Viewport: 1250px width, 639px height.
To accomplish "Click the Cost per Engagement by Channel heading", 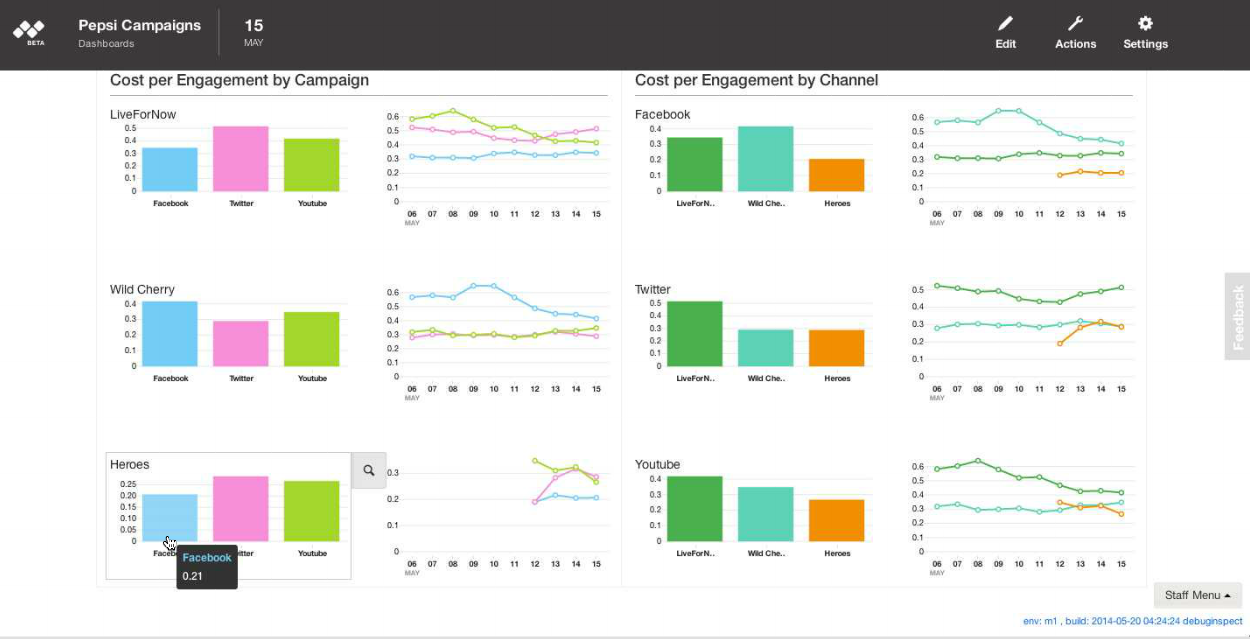I will coord(757,80).
